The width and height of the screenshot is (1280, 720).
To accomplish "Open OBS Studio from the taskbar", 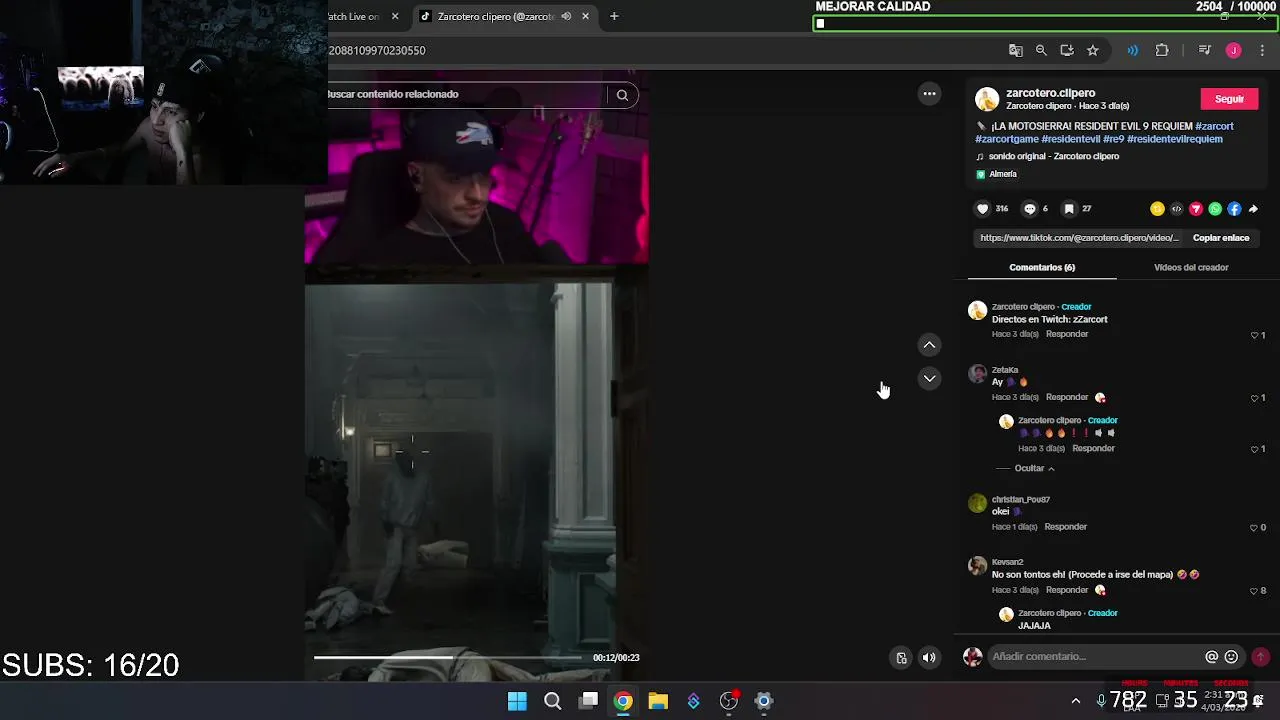I will [729, 701].
